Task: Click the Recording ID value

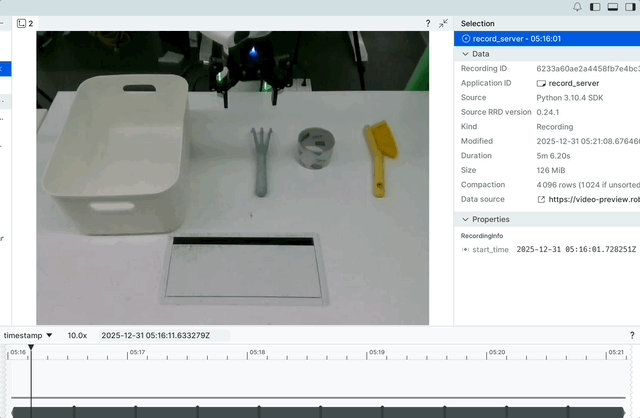Action: 588,69
